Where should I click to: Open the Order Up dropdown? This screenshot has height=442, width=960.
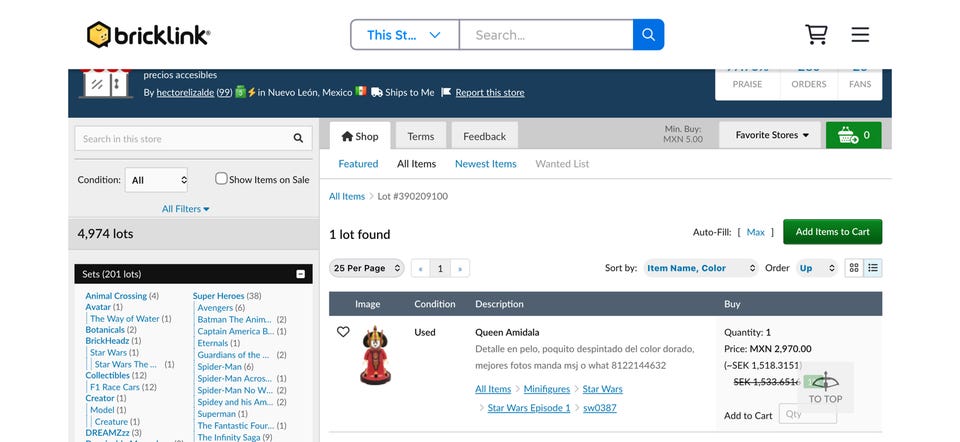click(817, 268)
